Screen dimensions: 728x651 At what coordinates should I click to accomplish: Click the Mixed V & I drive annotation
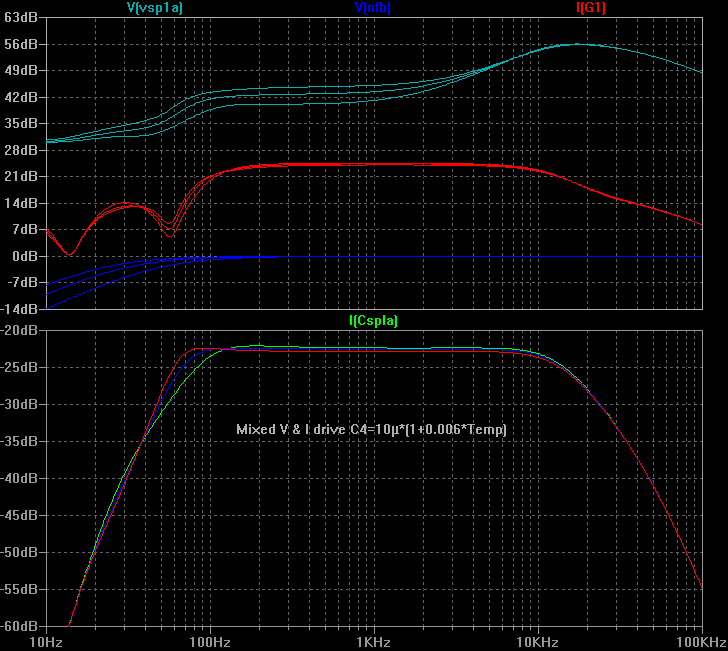(x=371, y=429)
